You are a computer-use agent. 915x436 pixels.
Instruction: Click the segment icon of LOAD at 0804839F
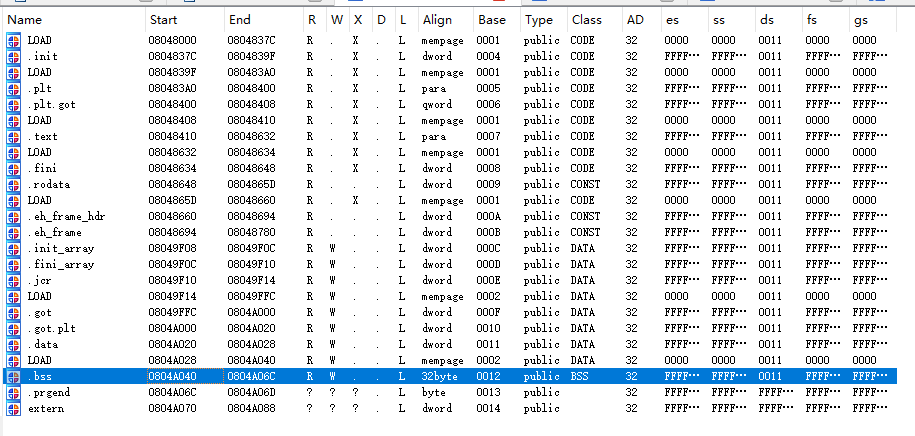point(13,72)
